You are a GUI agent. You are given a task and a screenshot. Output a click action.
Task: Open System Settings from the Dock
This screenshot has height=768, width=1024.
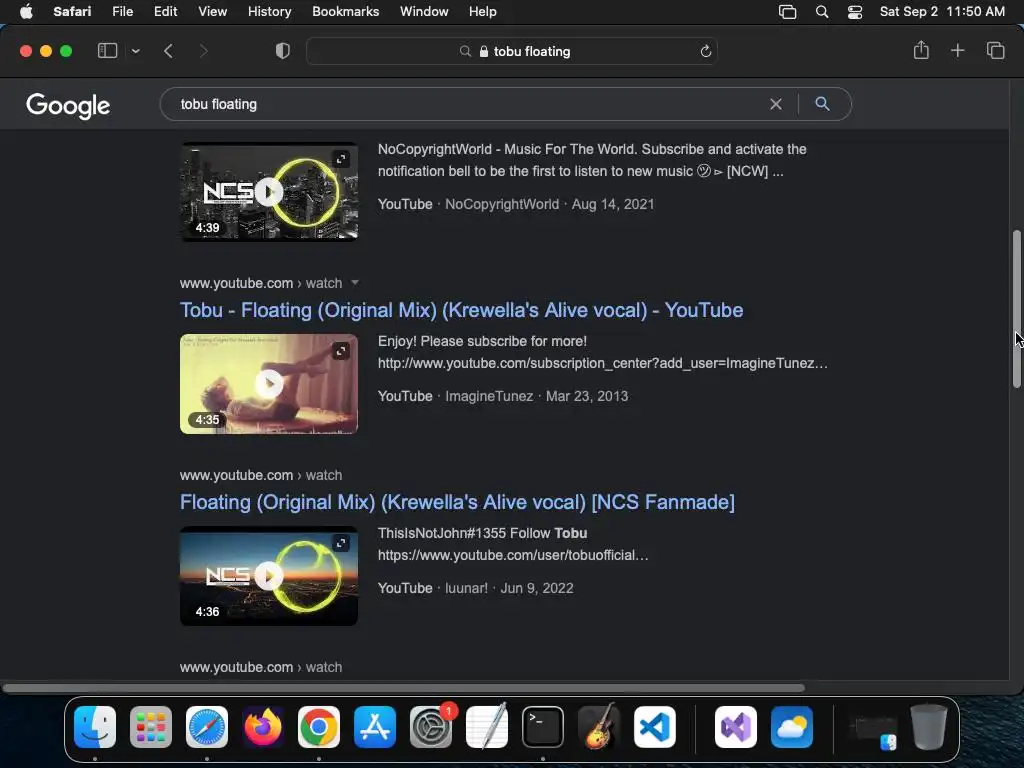click(x=431, y=727)
